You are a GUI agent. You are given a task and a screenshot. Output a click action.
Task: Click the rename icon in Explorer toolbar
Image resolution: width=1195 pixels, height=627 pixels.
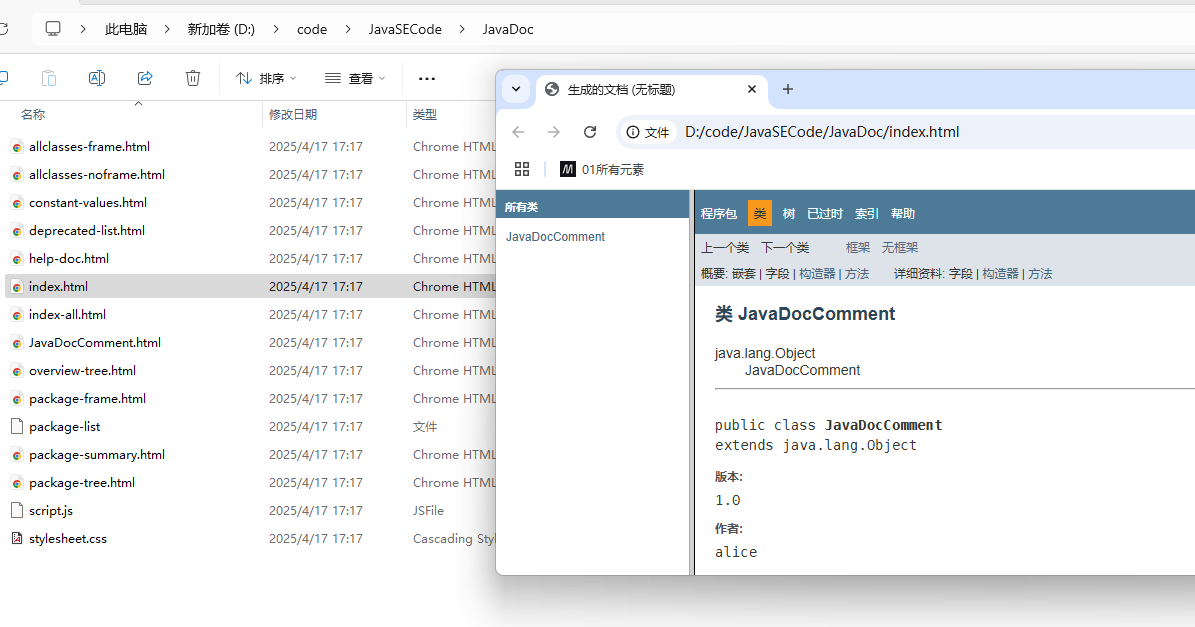tap(97, 78)
